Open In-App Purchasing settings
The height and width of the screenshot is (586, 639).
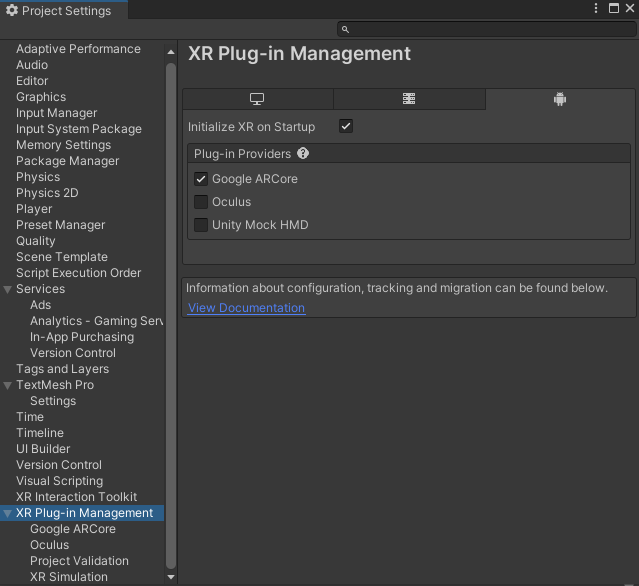coord(82,337)
